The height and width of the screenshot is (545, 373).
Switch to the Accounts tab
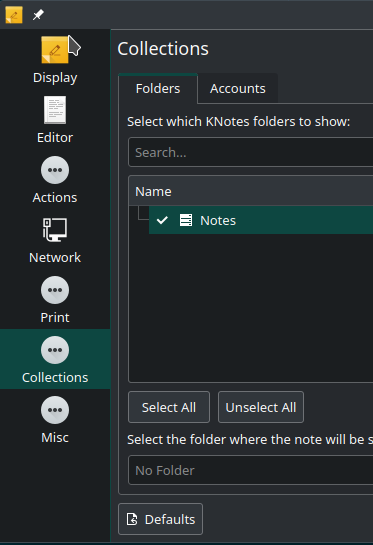coord(238,89)
